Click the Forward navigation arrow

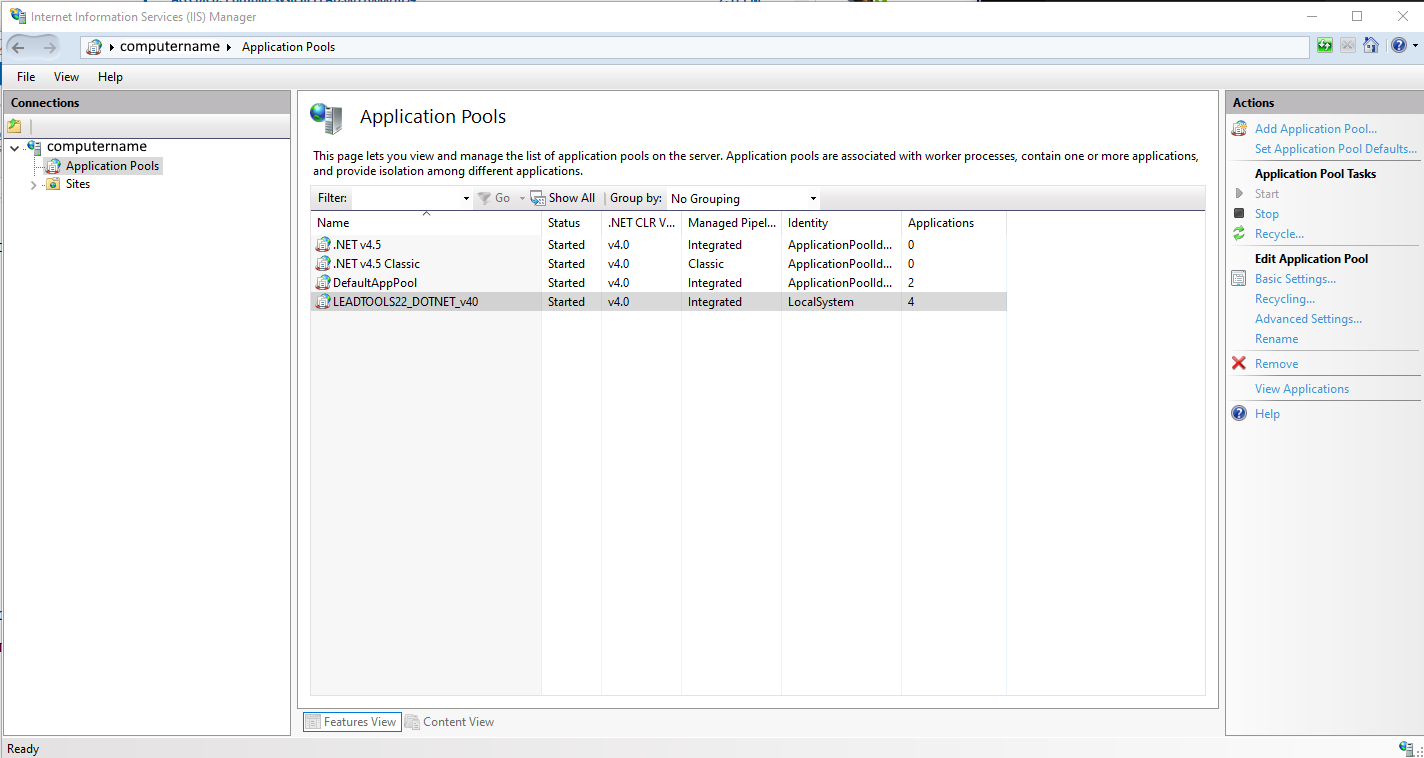pos(50,47)
